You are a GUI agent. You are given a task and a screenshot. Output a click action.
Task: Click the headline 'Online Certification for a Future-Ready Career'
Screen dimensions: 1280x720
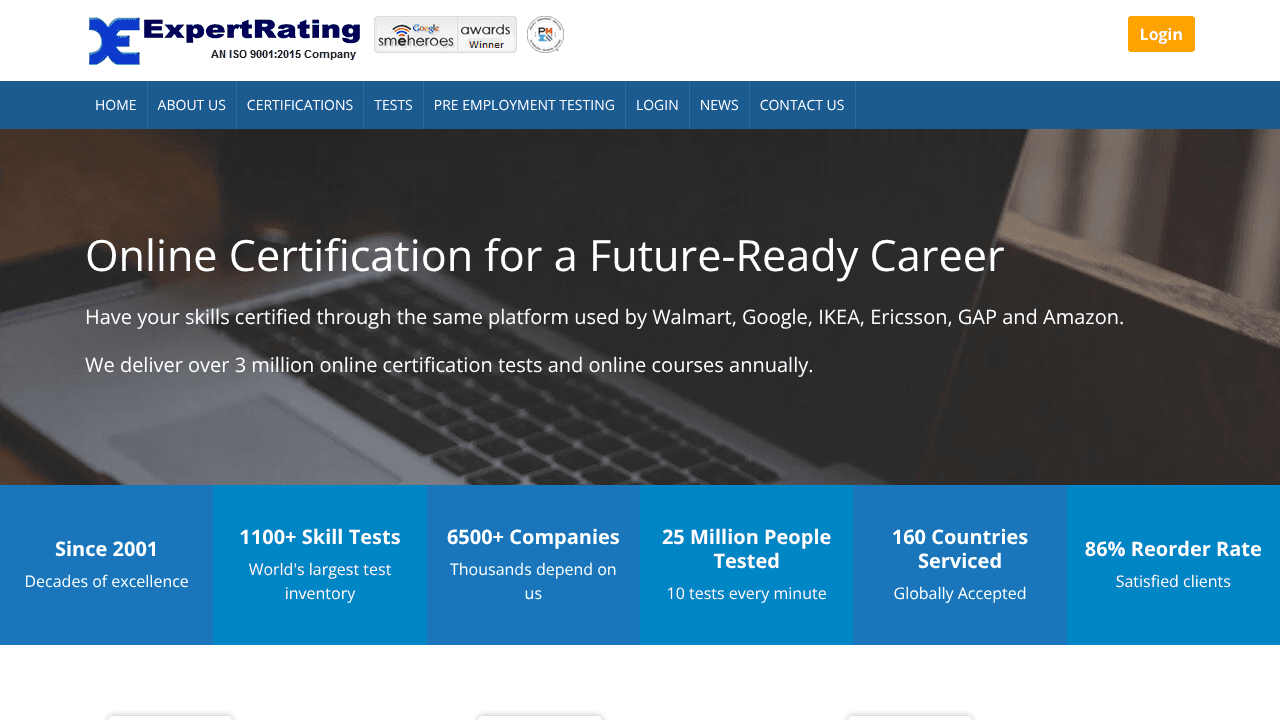(x=545, y=256)
